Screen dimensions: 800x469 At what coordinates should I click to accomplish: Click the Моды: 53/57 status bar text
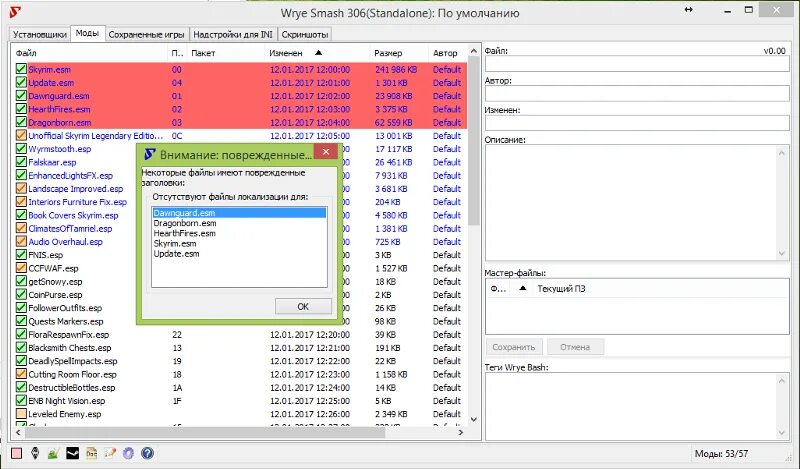(x=721, y=453)
